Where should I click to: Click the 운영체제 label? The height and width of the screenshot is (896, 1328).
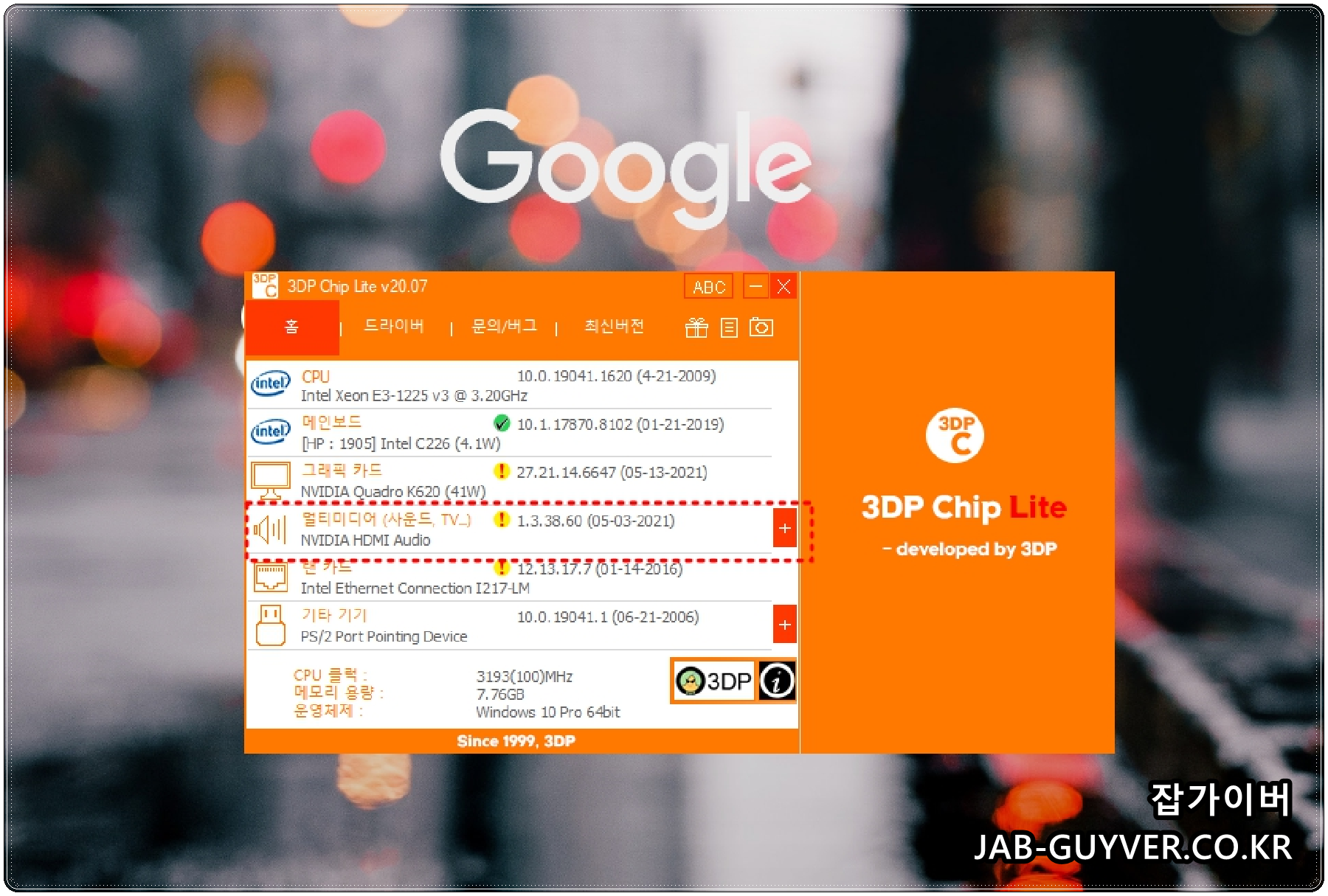pyautogui.click(x=328, y=711)
